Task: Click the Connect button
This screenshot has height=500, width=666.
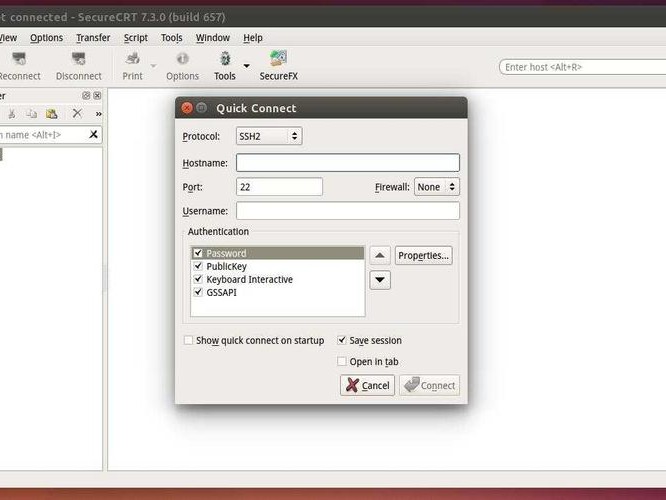Action: click(x=429, y=385)
